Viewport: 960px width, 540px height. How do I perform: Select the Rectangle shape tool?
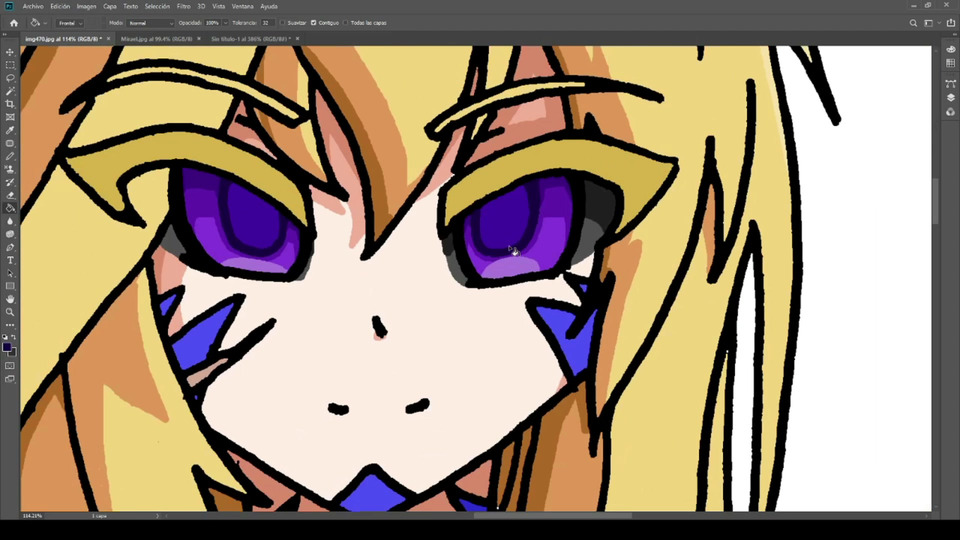10,286
